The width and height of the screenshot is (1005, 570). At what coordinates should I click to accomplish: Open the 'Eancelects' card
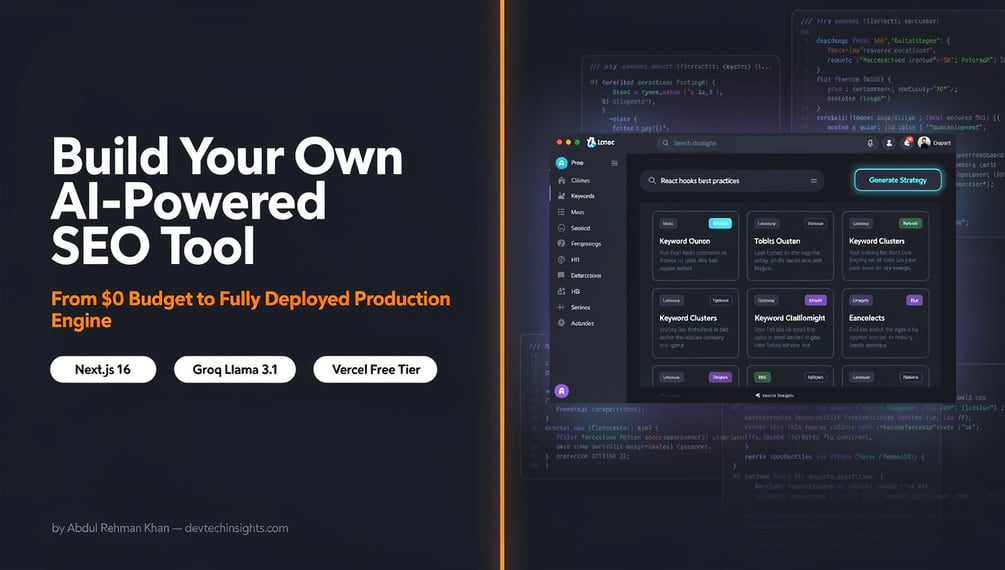click(885, 323)
